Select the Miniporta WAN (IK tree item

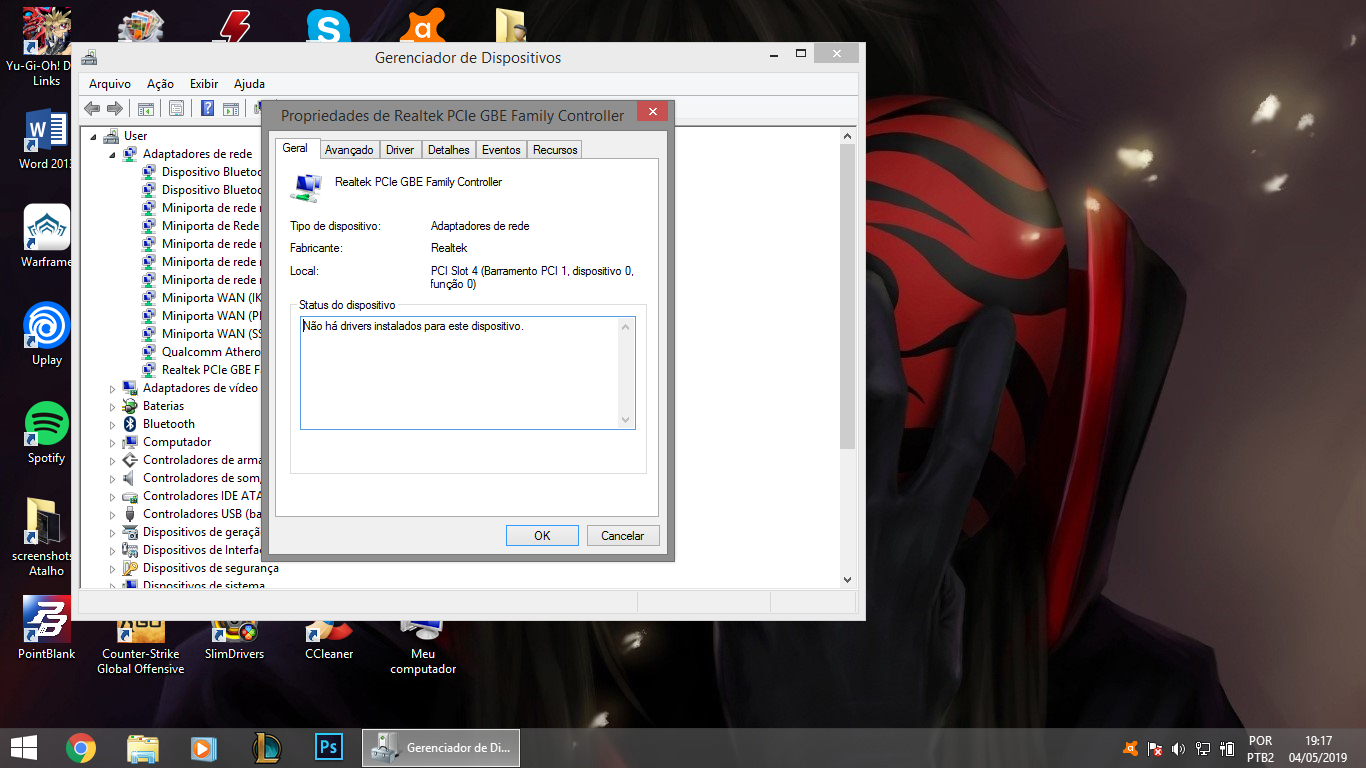212,298
